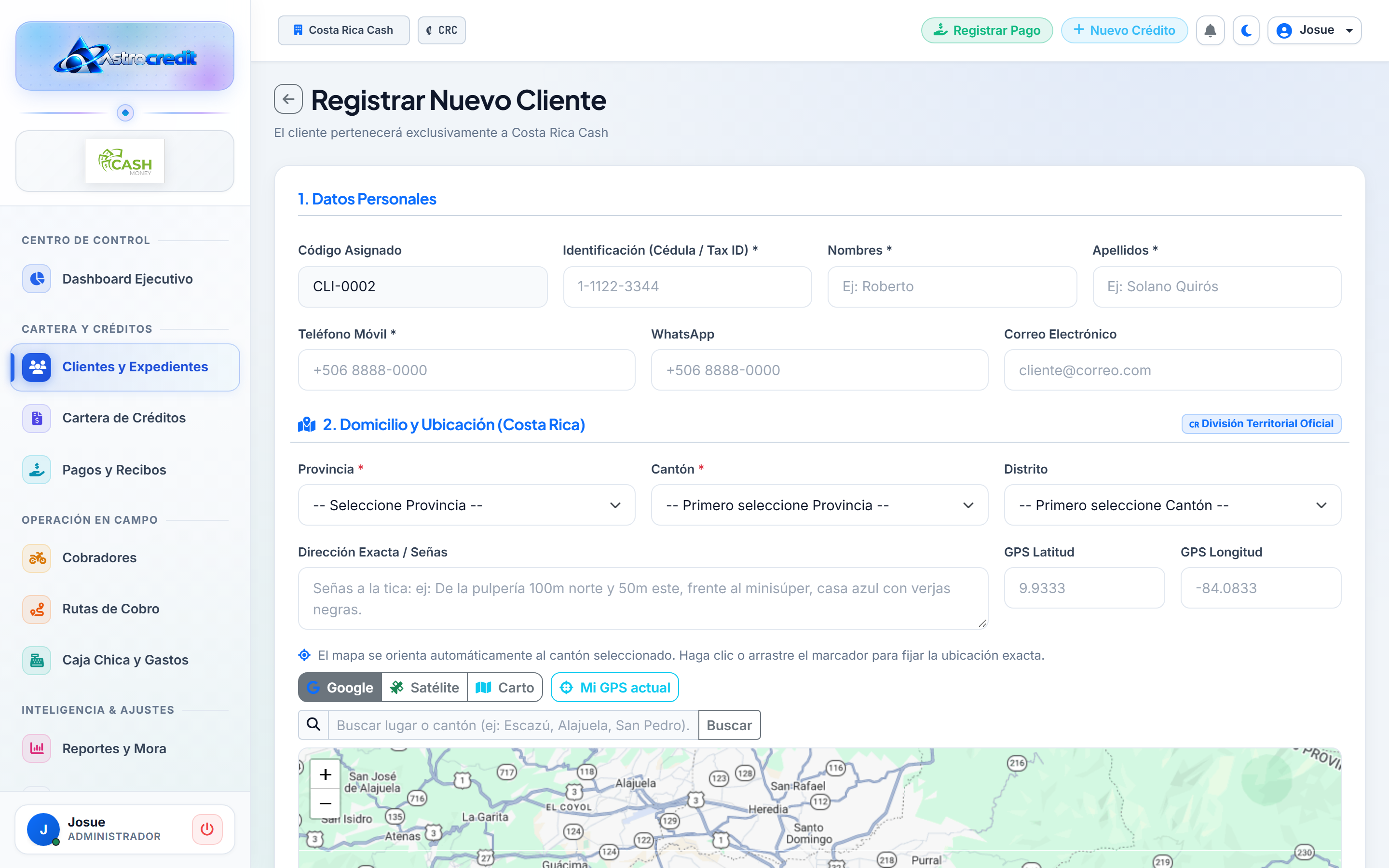
Task: Focus the GPS Latitud field
Action: tap(1084, 588)
